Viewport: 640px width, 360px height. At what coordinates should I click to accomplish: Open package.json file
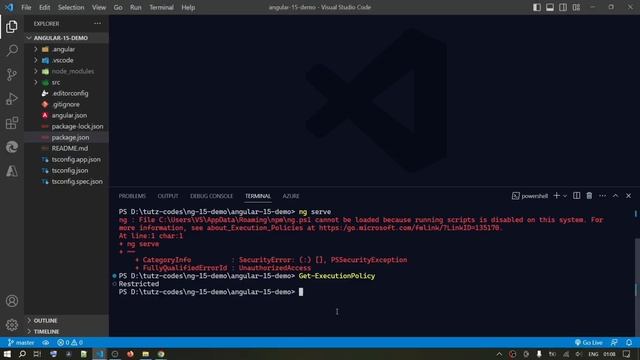[x=67, y=137]
